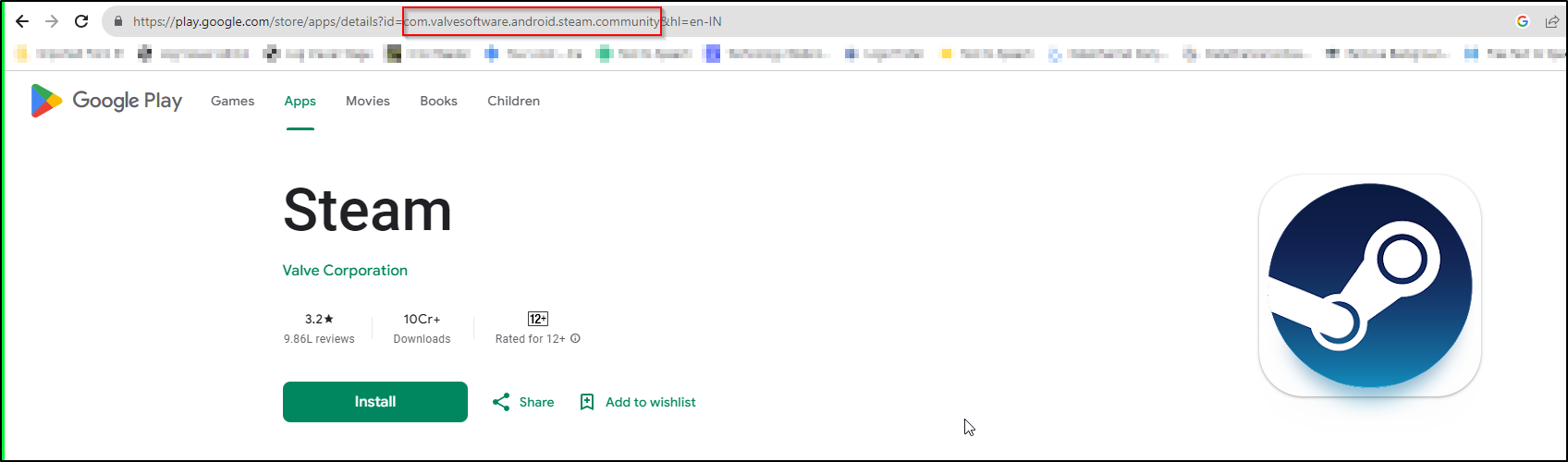Click the Rated for 12+ text
The image size is (1568, 462).
click(x=530, y=339)
